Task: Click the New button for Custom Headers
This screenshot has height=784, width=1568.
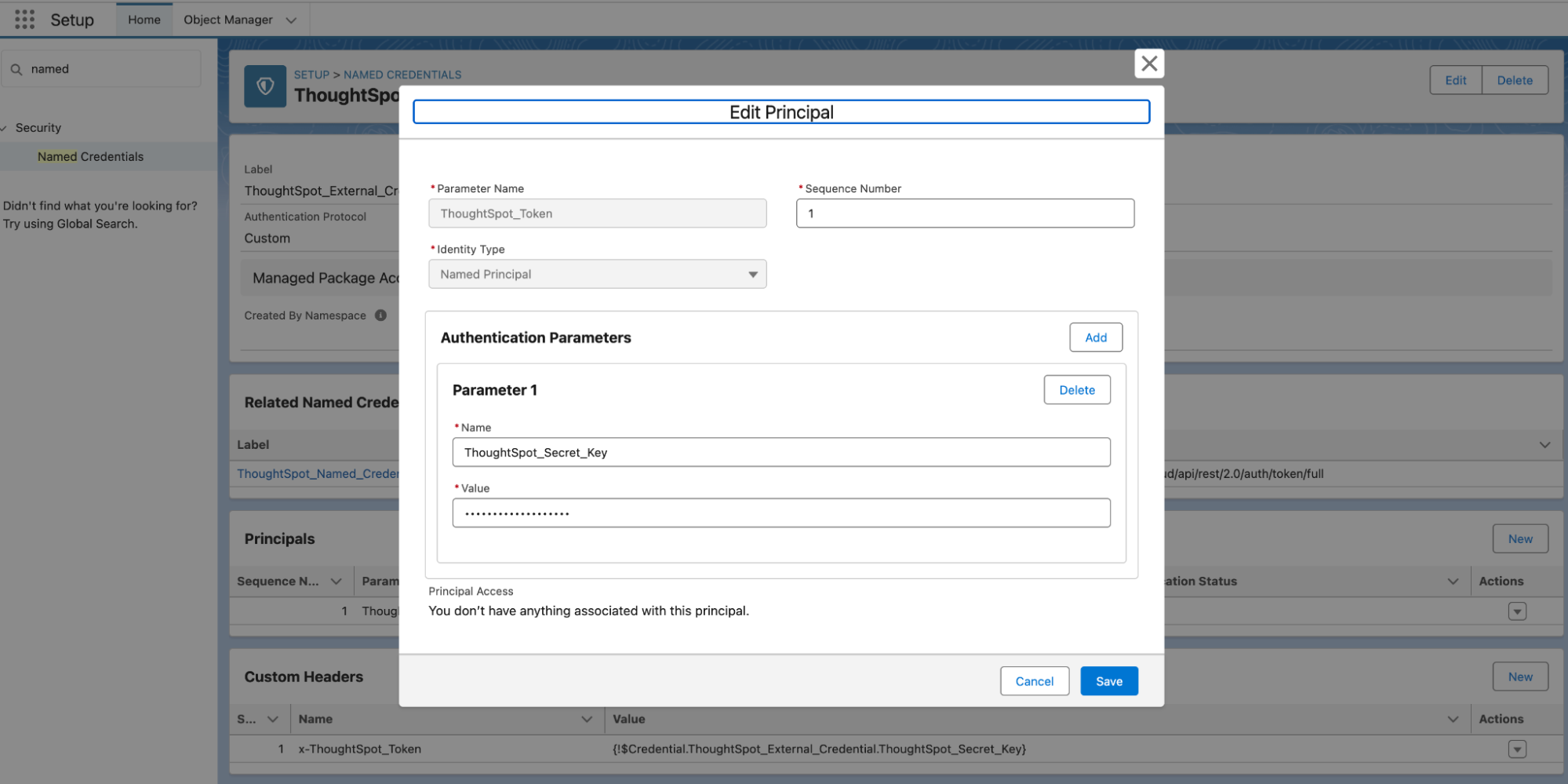Action: click(x=1519, y=676)
